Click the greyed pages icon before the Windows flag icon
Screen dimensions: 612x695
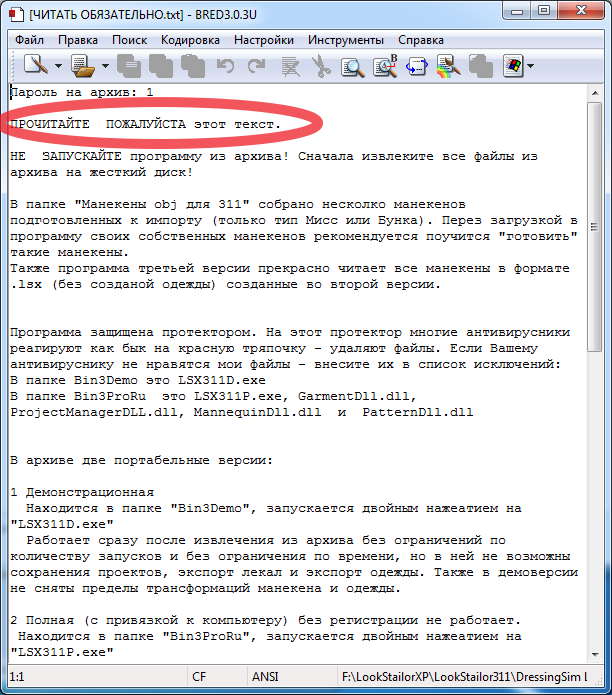(x=480, y=66)
